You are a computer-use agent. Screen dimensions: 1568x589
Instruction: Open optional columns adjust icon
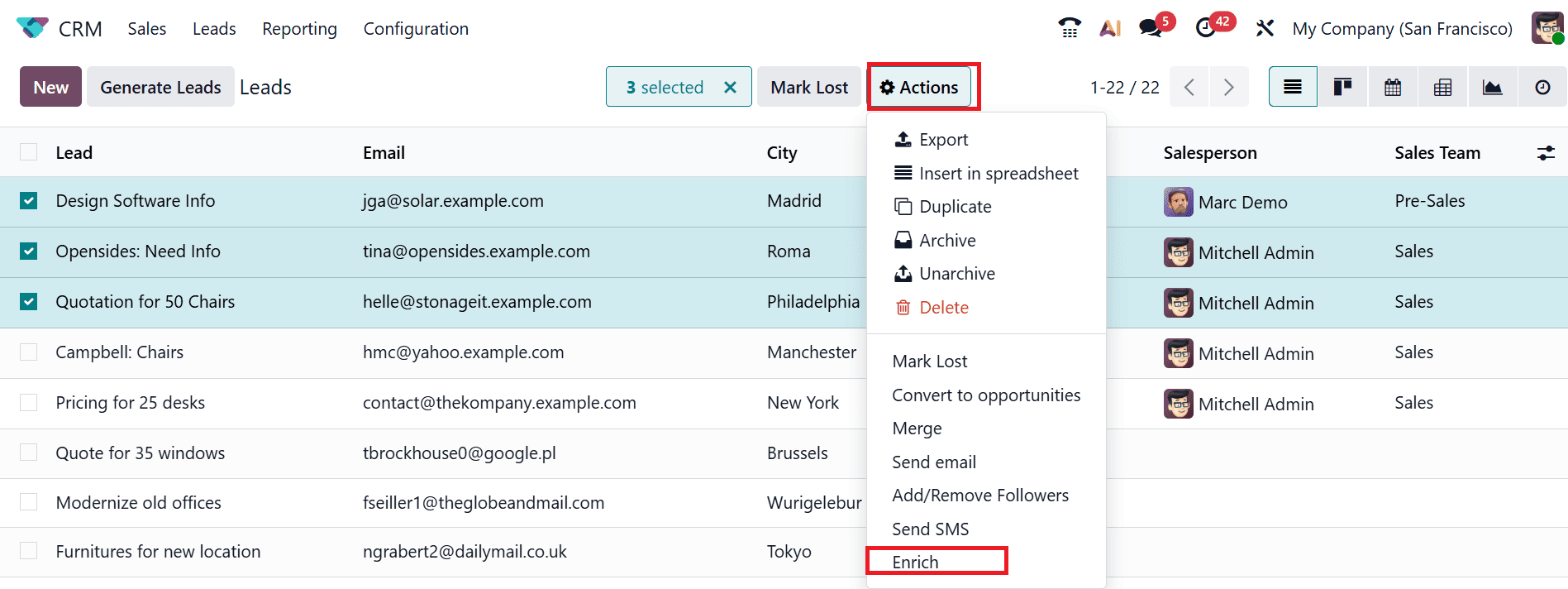pos(1546,153)
